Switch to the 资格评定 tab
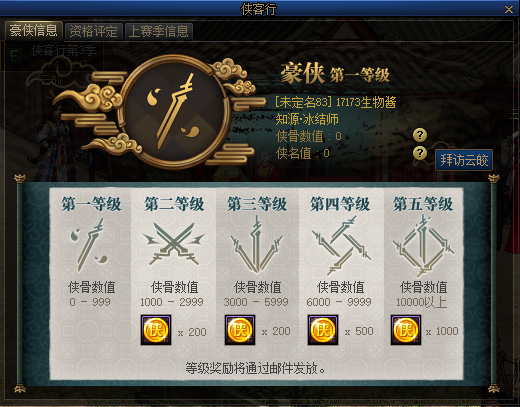This screenshot has height=407, width=520. [94, 31]
